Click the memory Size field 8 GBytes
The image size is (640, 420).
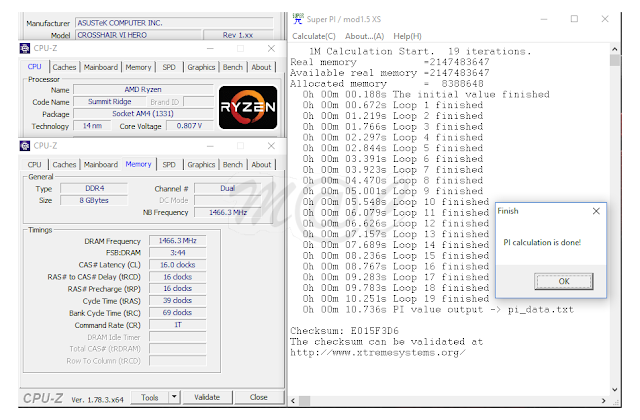(x=94, y=200)
